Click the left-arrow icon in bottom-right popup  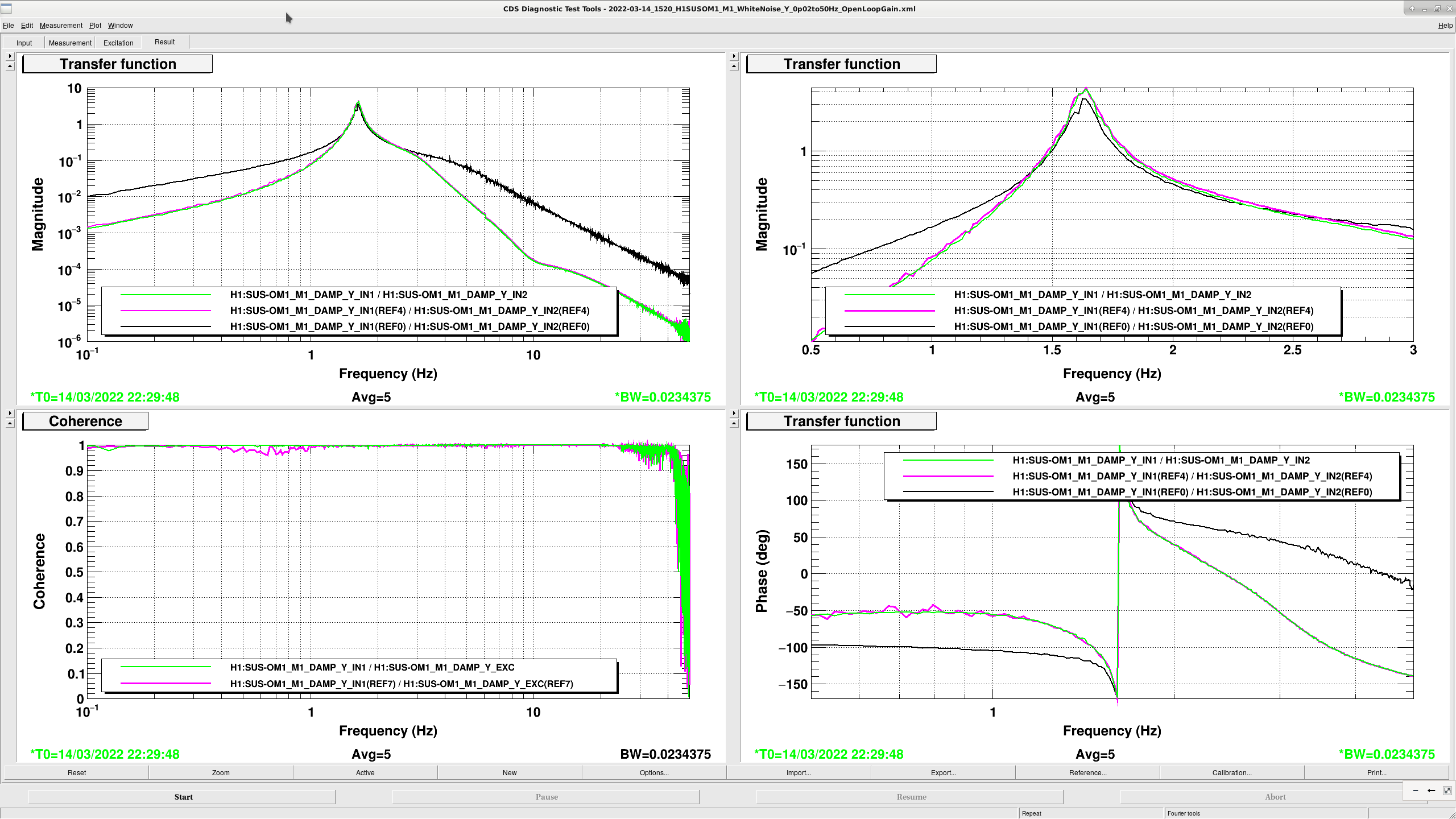1431,791
